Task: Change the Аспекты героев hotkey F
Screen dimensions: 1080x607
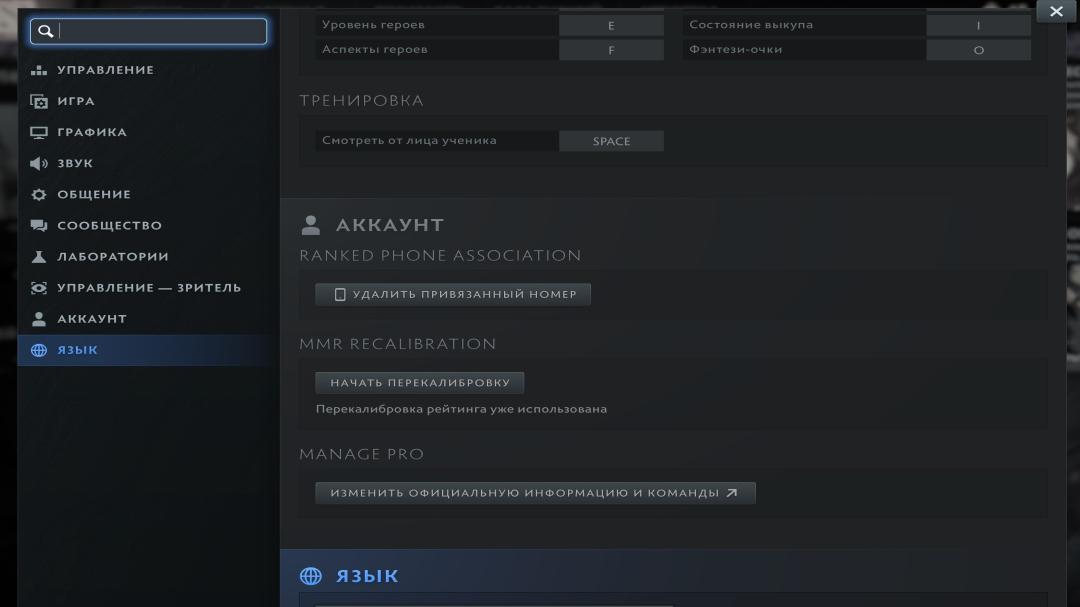Action: click(611, 50)
